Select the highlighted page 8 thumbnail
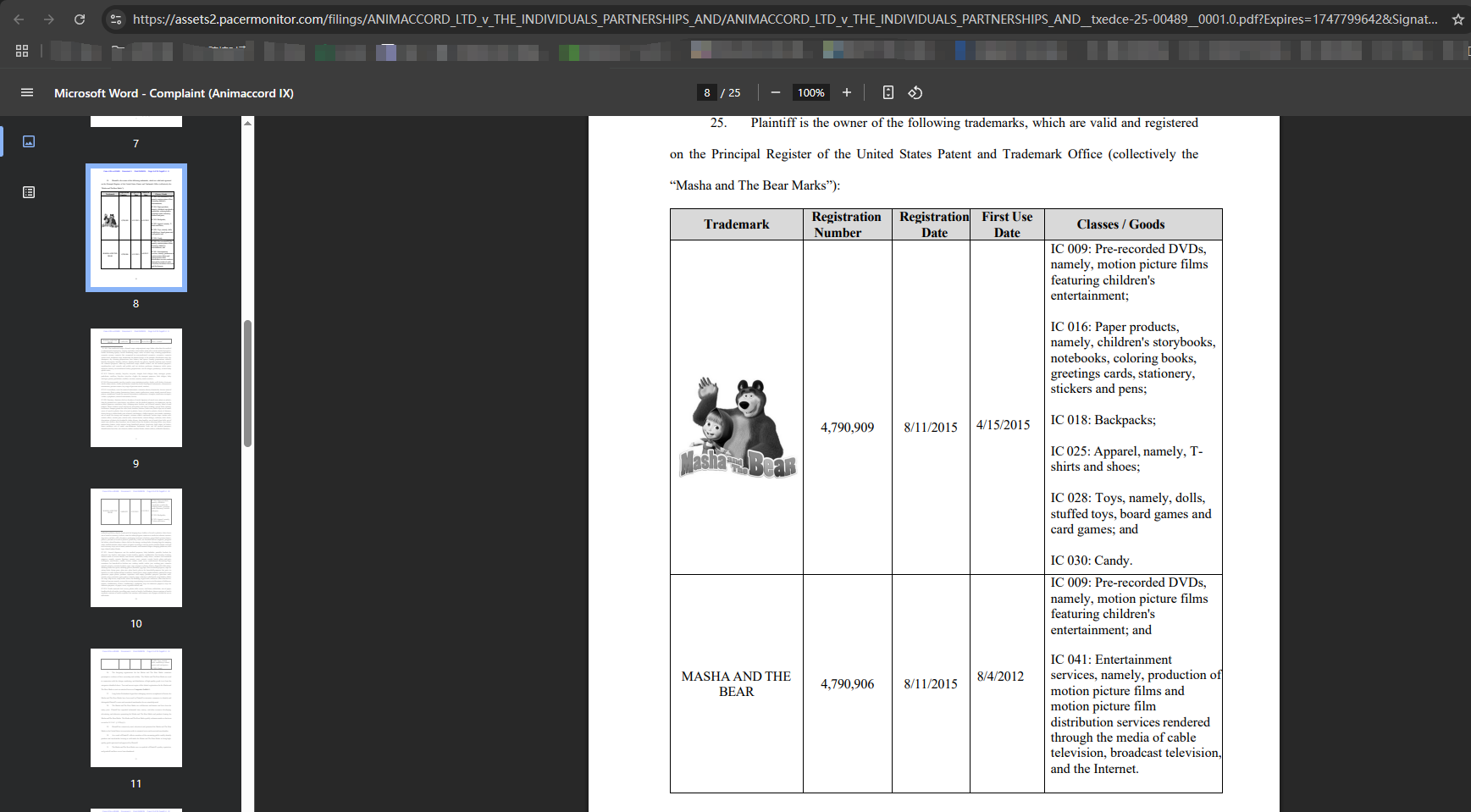Image resolution: width=1471 pixels, height=812 pixels. point(136,228)
